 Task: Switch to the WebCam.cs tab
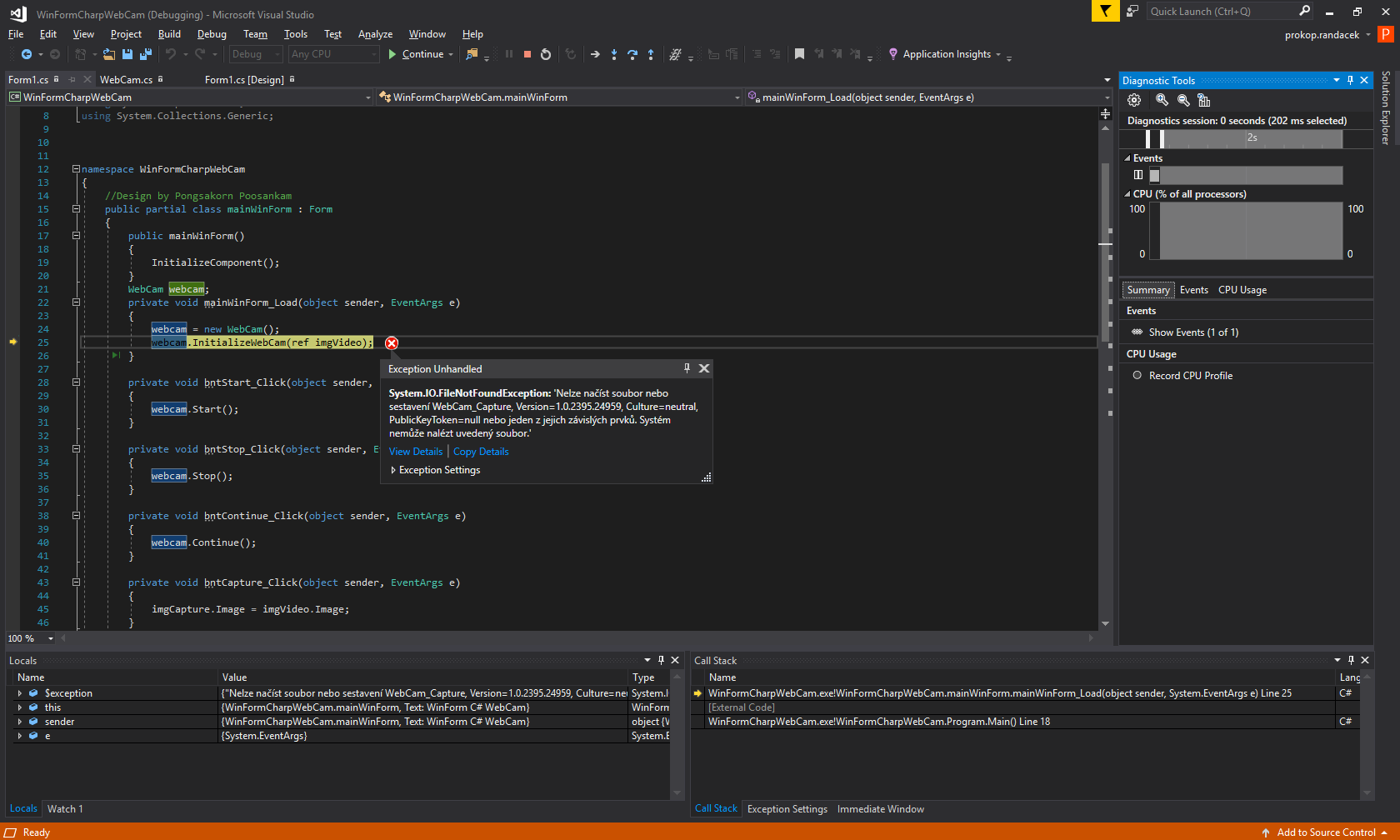click(126, 80)
